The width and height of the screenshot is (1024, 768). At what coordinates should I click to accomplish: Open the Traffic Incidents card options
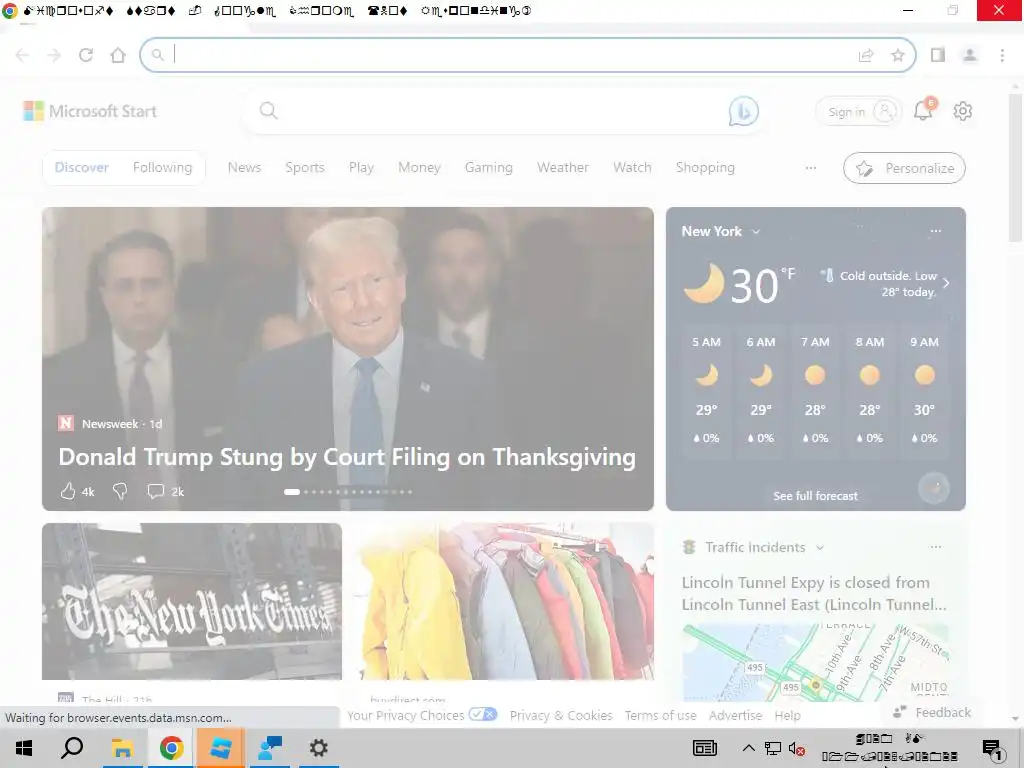(x=936, y=547)
